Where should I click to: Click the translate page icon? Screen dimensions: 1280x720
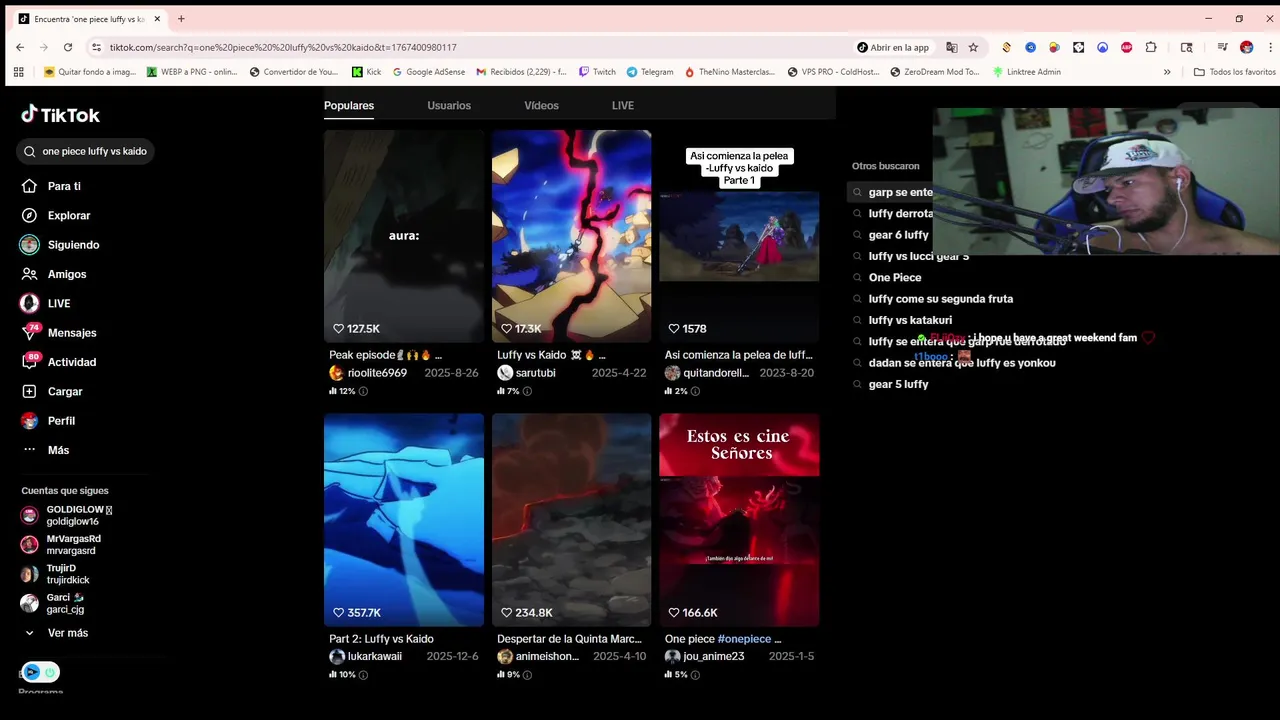pos(951,47)
